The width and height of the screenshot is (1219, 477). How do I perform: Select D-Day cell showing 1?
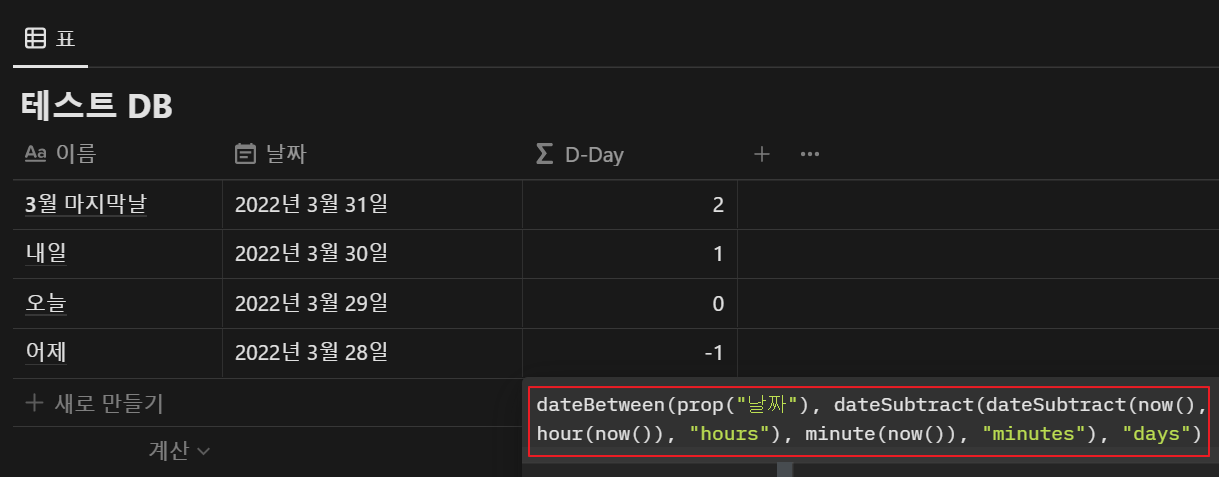click(630, 254)
